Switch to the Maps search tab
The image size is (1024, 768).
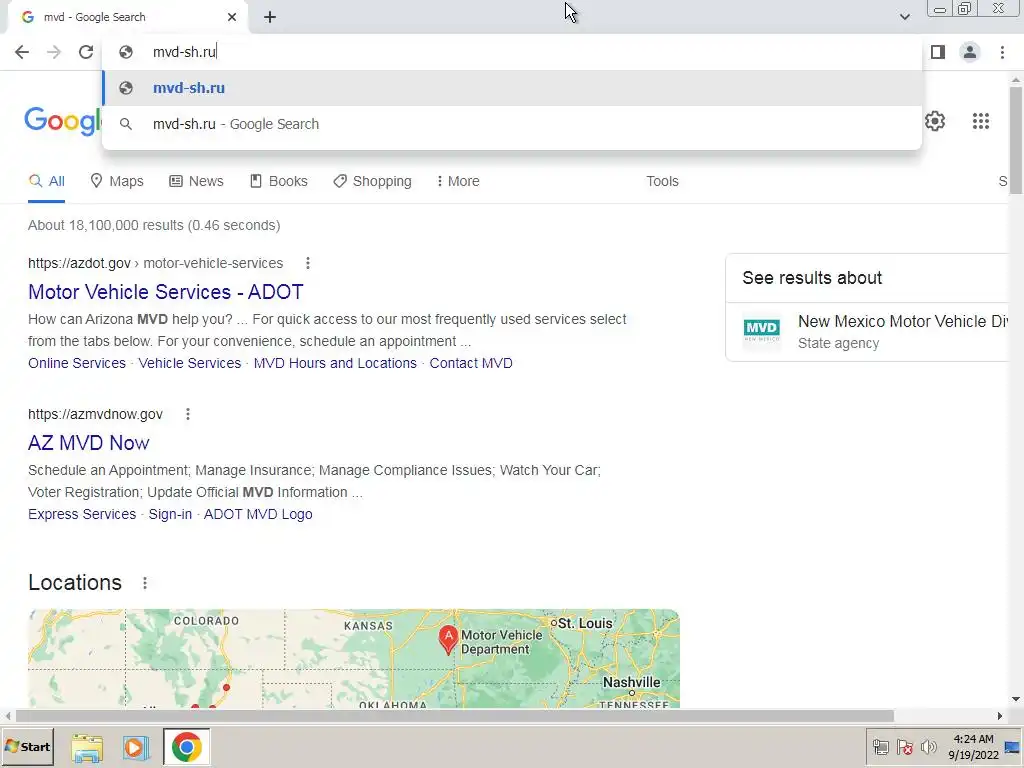point(117,182)
